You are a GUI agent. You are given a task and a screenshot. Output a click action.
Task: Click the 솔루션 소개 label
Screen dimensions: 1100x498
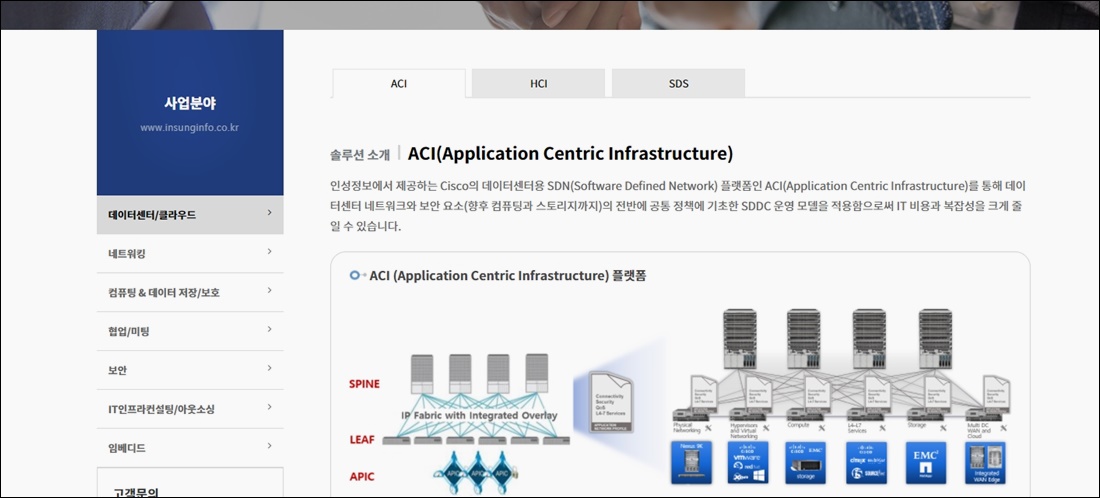click(360, 155)
